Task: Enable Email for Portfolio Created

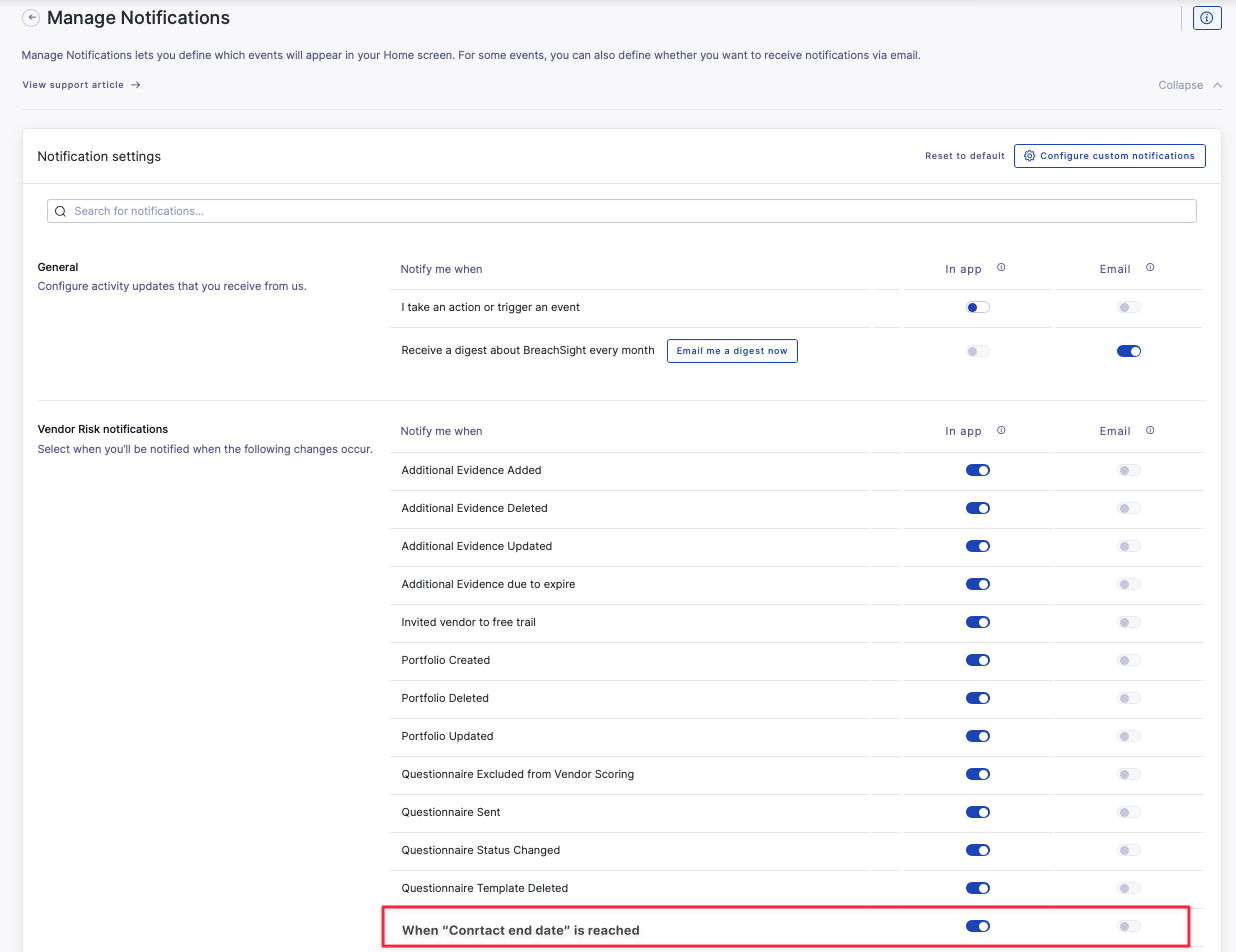Action: click(1129, 660)
